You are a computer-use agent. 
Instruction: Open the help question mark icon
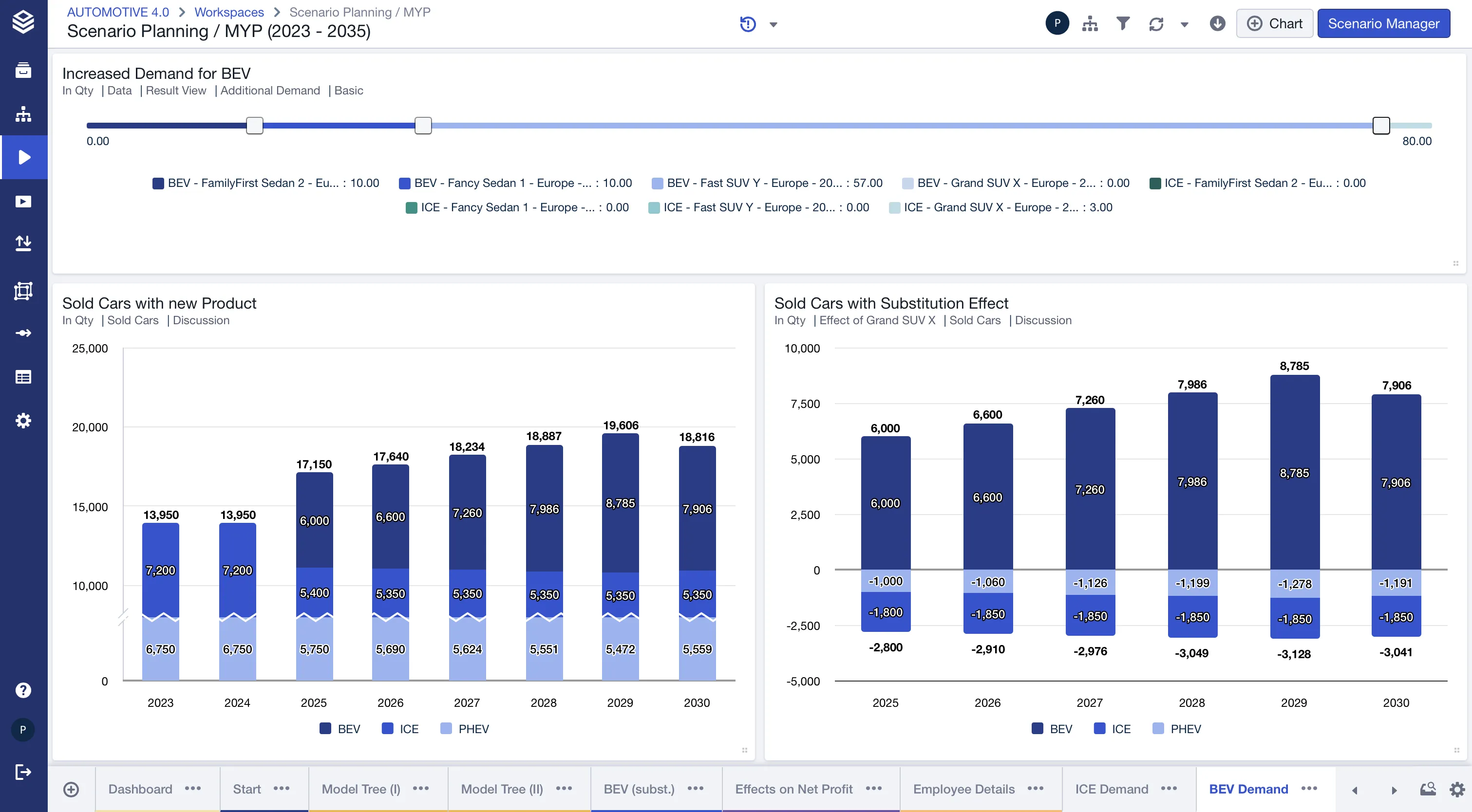(23, 690)
